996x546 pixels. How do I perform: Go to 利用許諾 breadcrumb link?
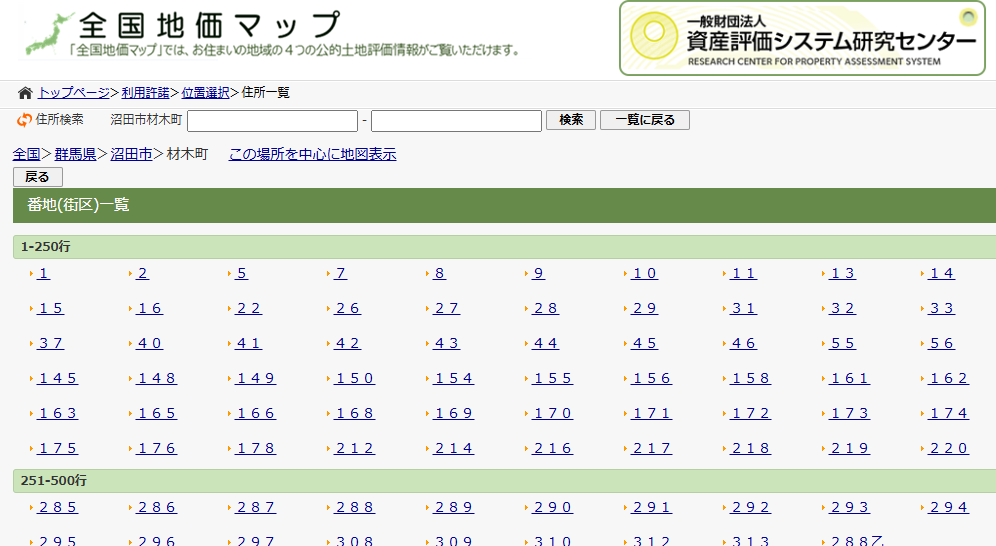tap(145, 93)
